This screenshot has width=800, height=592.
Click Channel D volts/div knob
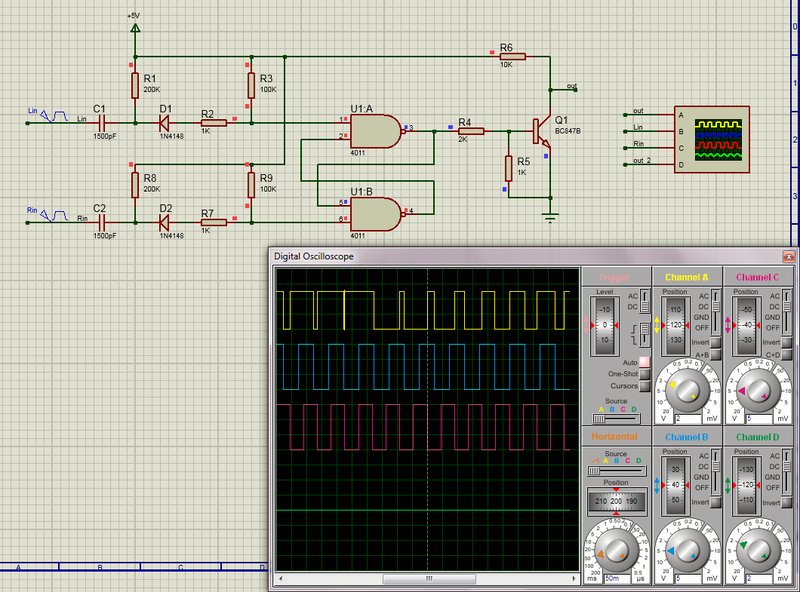758,550
